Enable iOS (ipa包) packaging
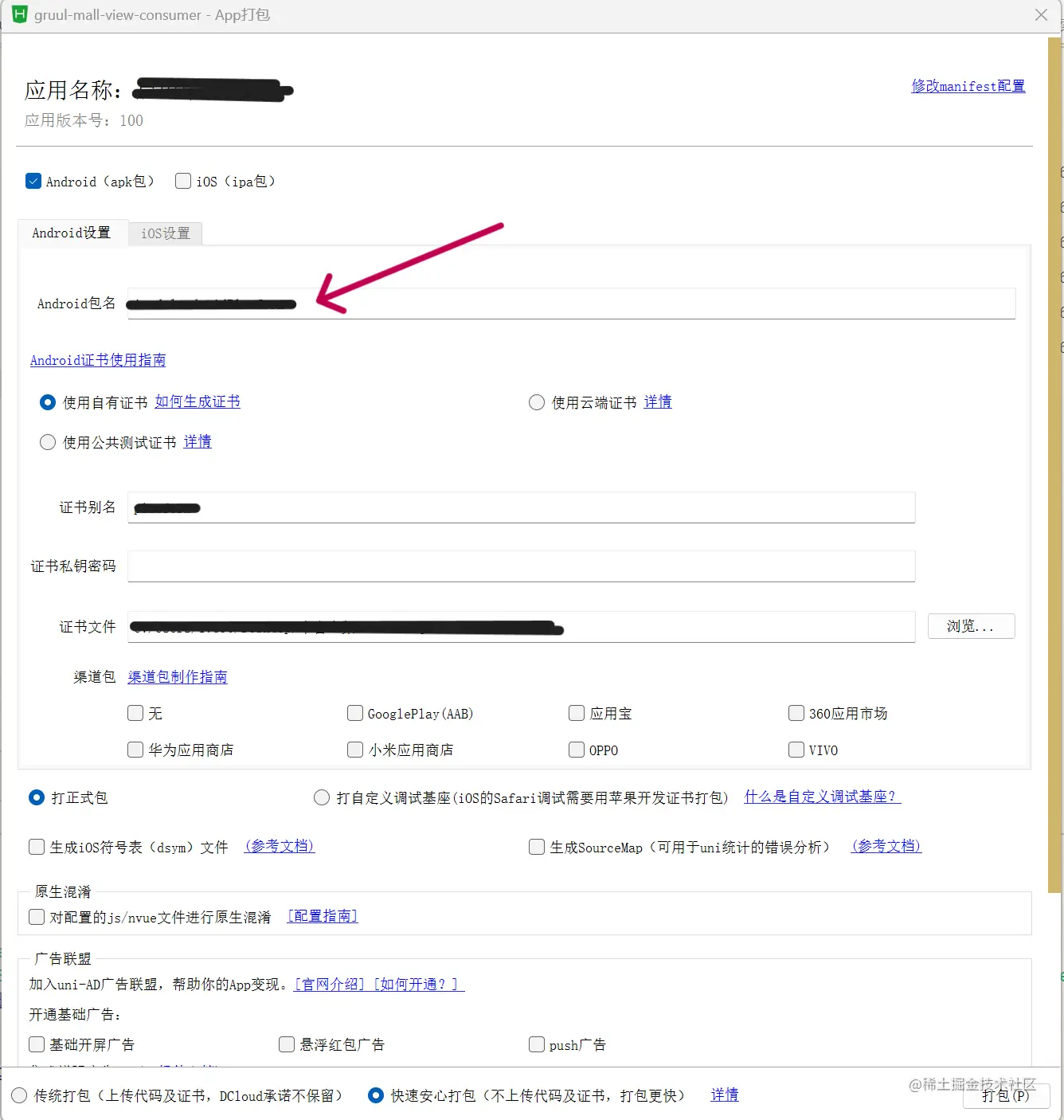1064x1120 pixels. [183, 181]
